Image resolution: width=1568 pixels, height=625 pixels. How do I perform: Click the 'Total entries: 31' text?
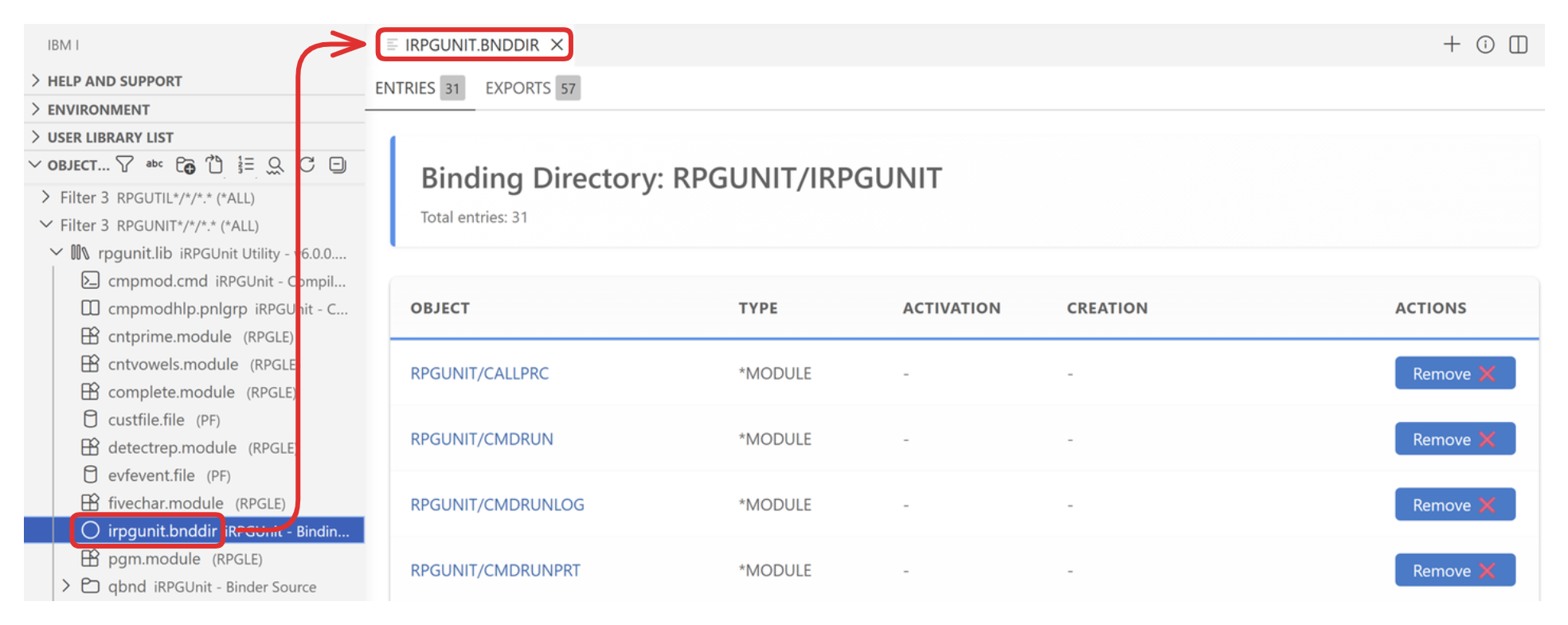(x=474, y=217)
